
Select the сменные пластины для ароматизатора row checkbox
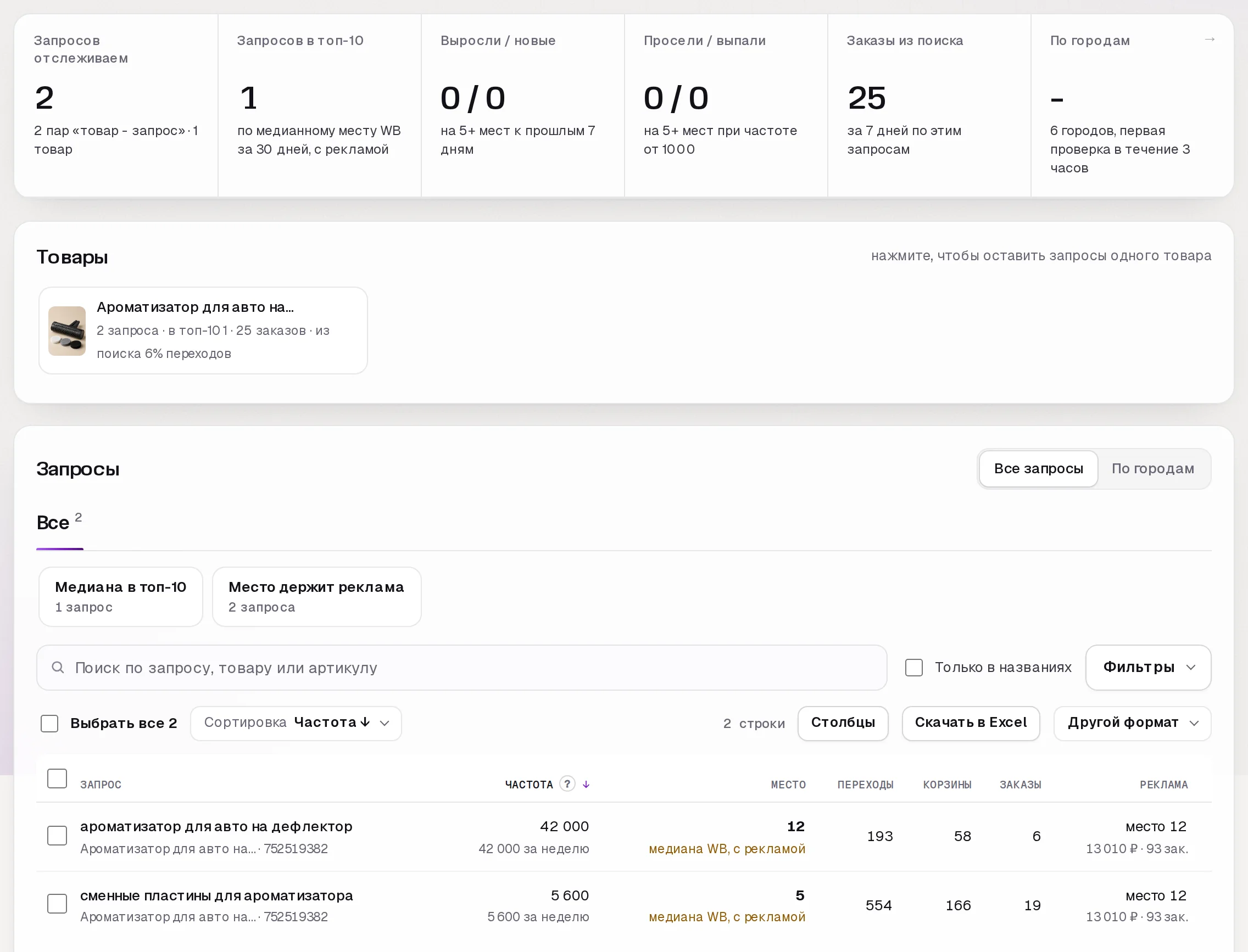[x=57, y=904]
